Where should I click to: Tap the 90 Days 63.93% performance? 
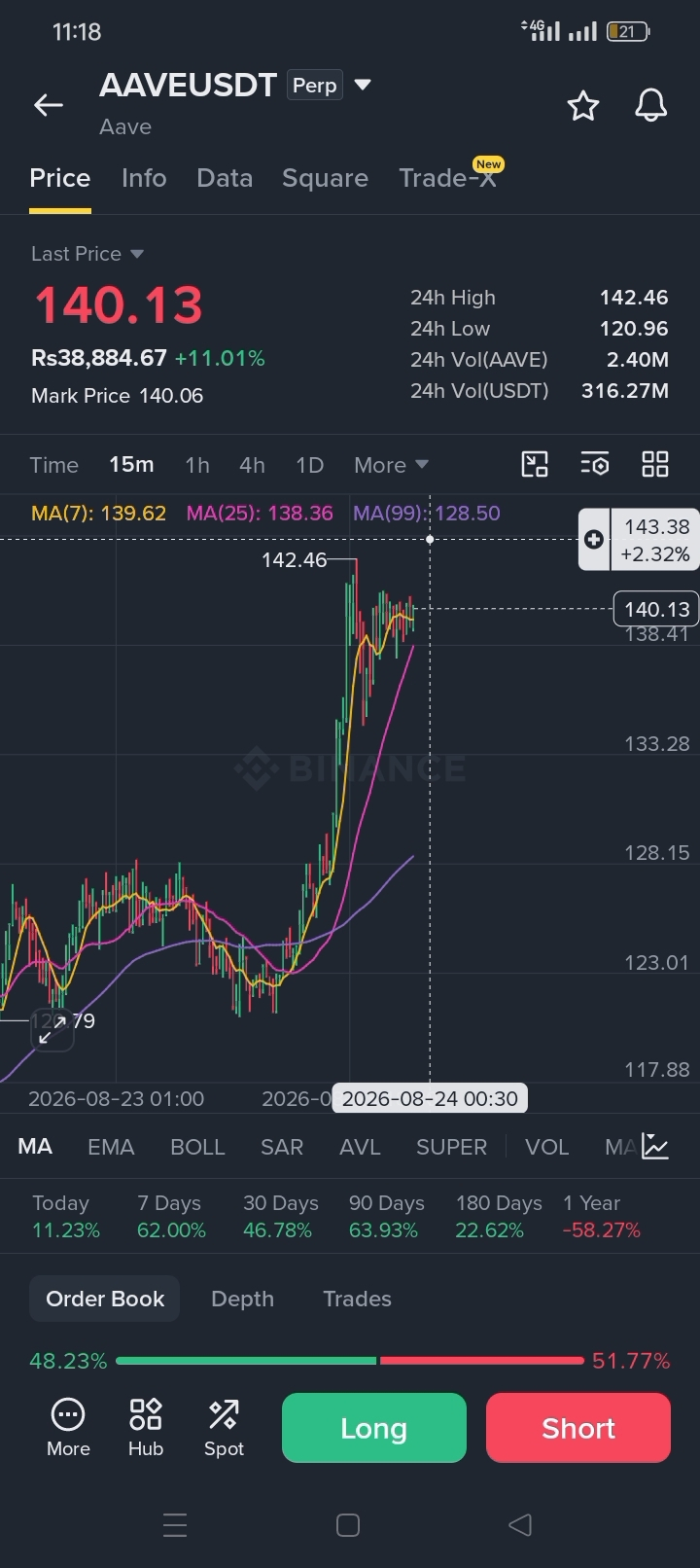click(x=386, y=1217)
